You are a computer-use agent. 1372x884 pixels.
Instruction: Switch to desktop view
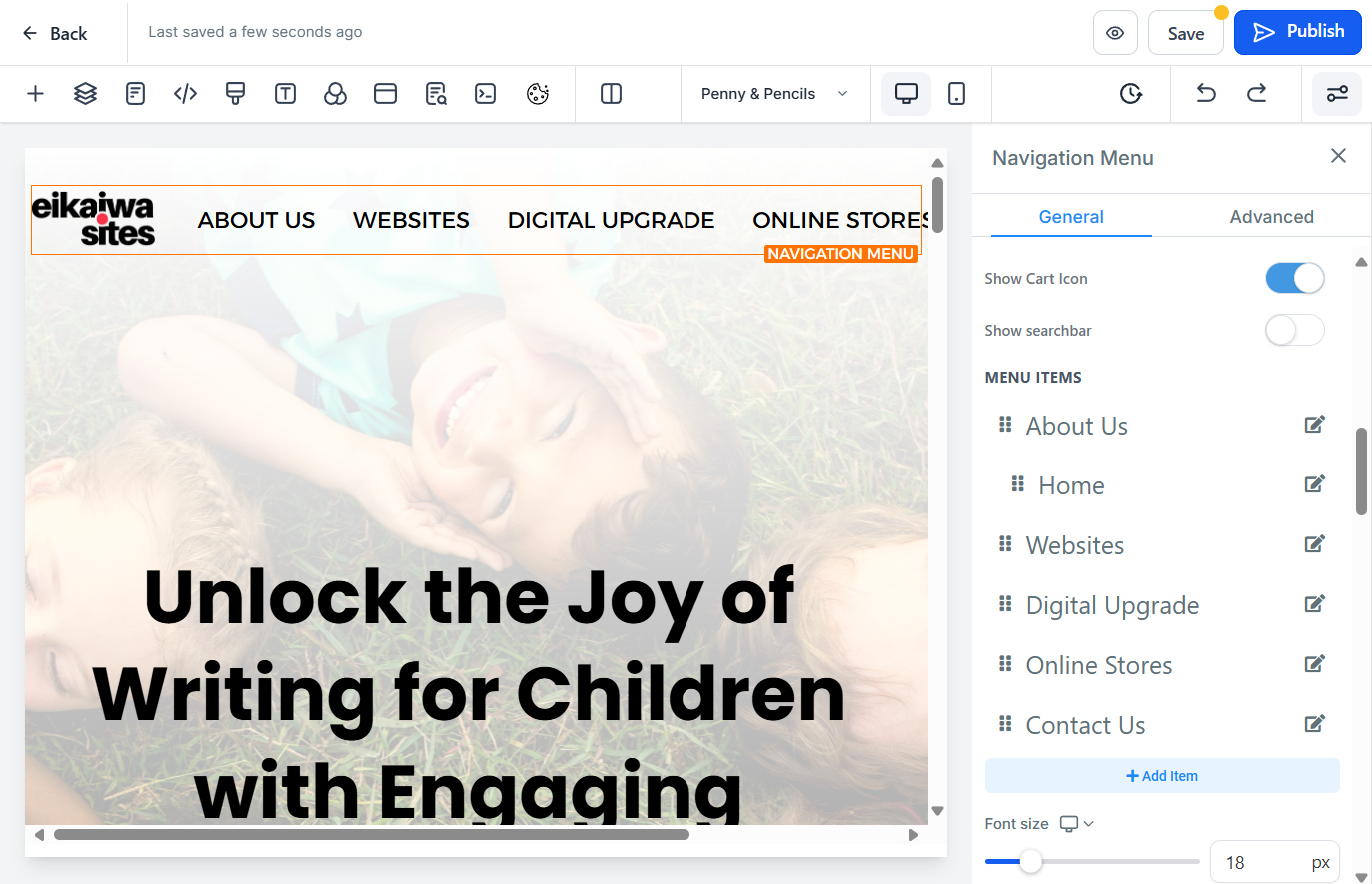(906, 94)
